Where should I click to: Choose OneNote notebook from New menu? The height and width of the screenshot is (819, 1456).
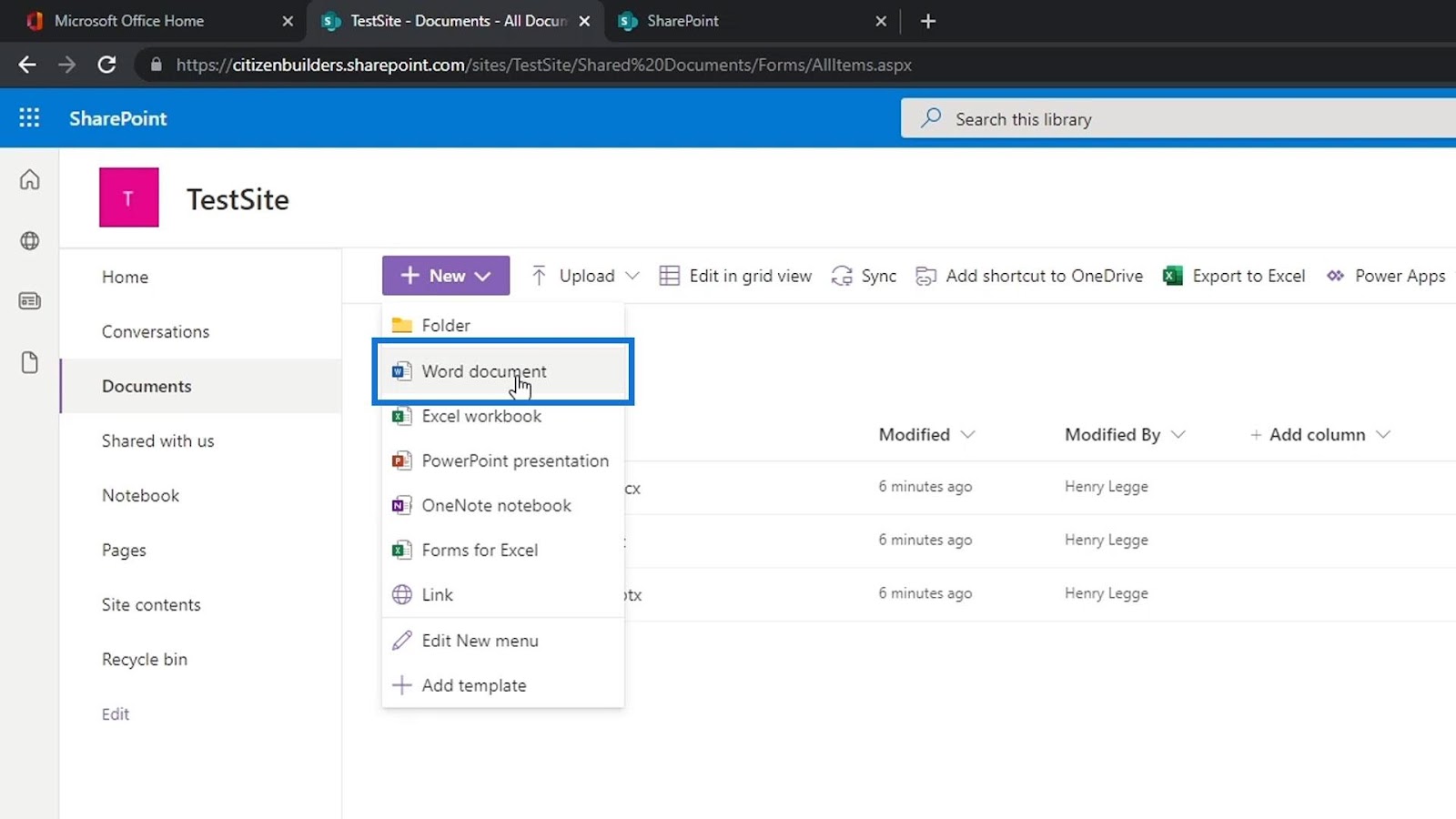[503, 505]
